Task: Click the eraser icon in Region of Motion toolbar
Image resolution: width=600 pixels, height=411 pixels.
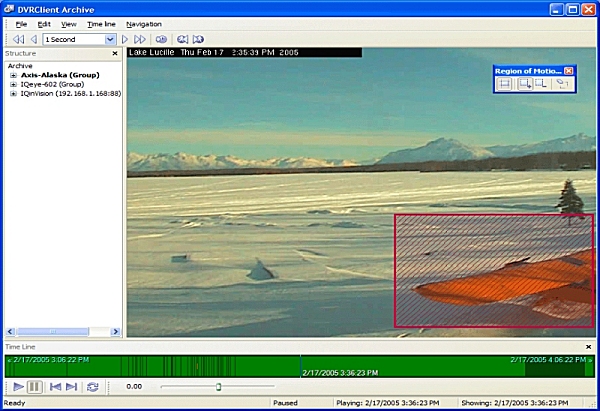Action: tap(562, 84)
